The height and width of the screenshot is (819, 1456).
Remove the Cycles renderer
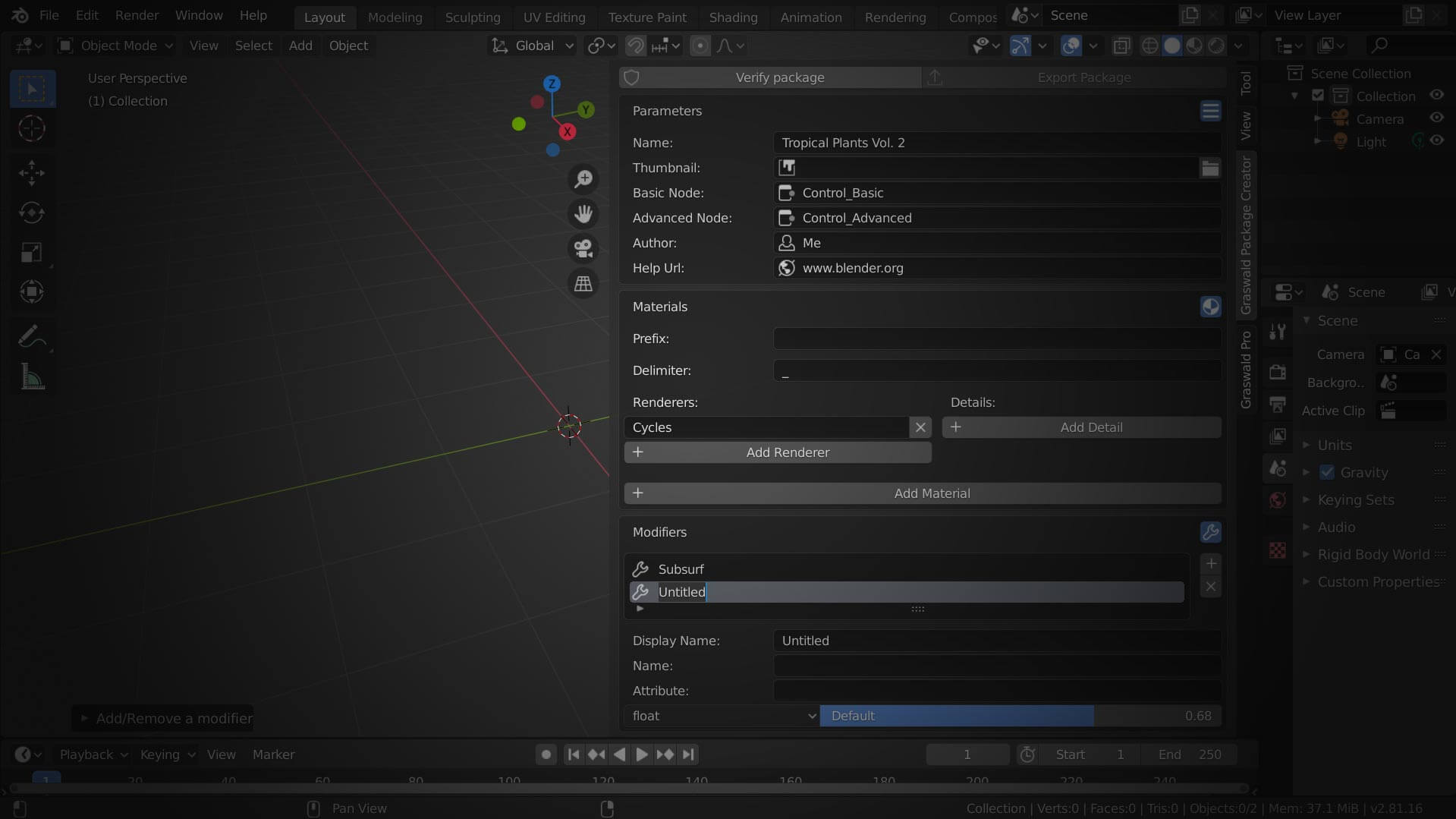[920, 427]
